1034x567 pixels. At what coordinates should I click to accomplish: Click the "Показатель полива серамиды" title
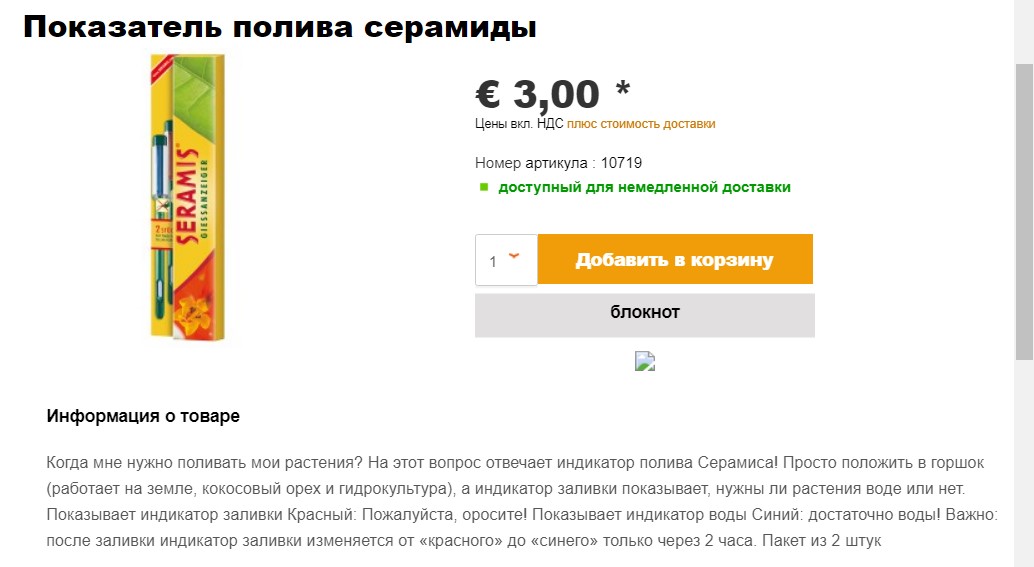(280, 27)
